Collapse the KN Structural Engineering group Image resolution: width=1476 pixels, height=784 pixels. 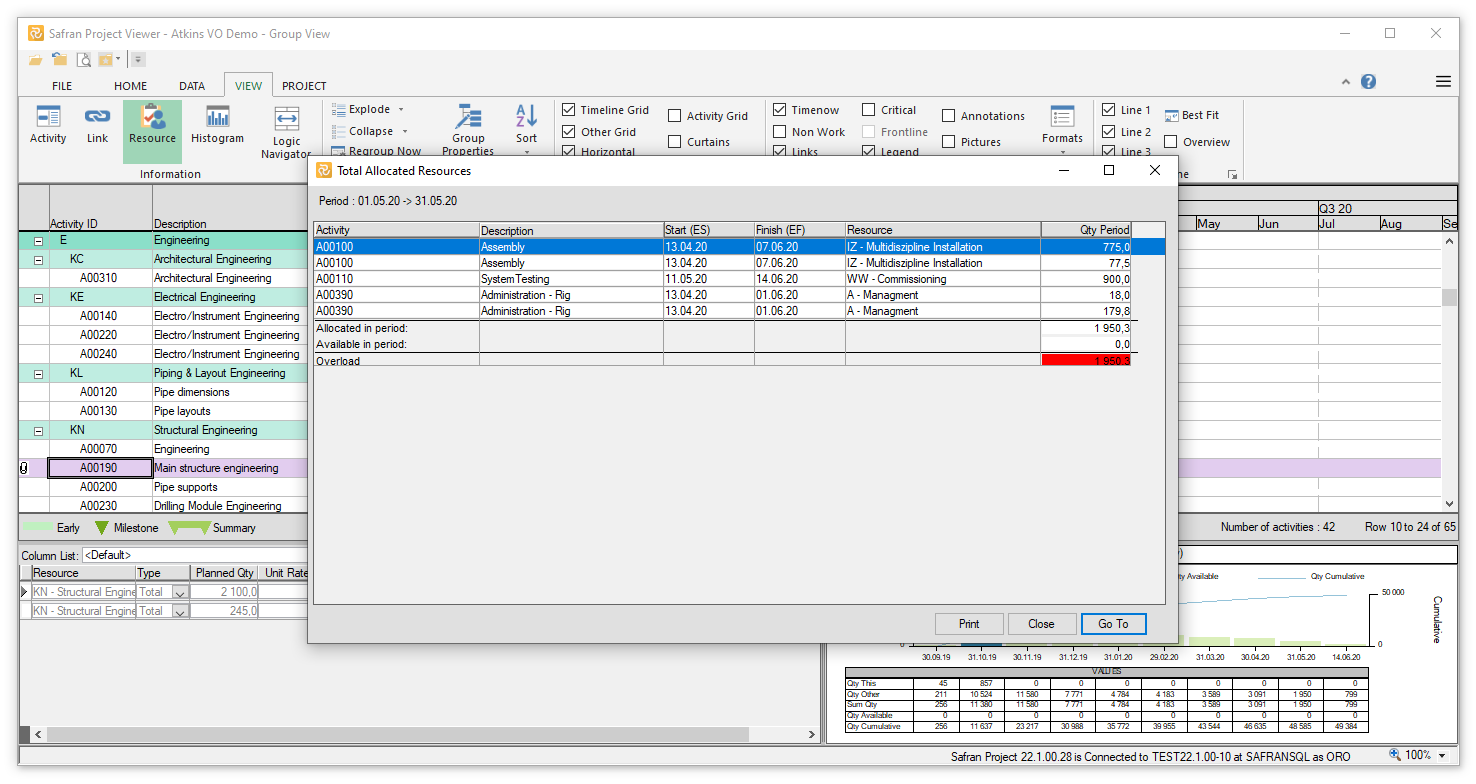pyautogui.click(x=38, y=431)
